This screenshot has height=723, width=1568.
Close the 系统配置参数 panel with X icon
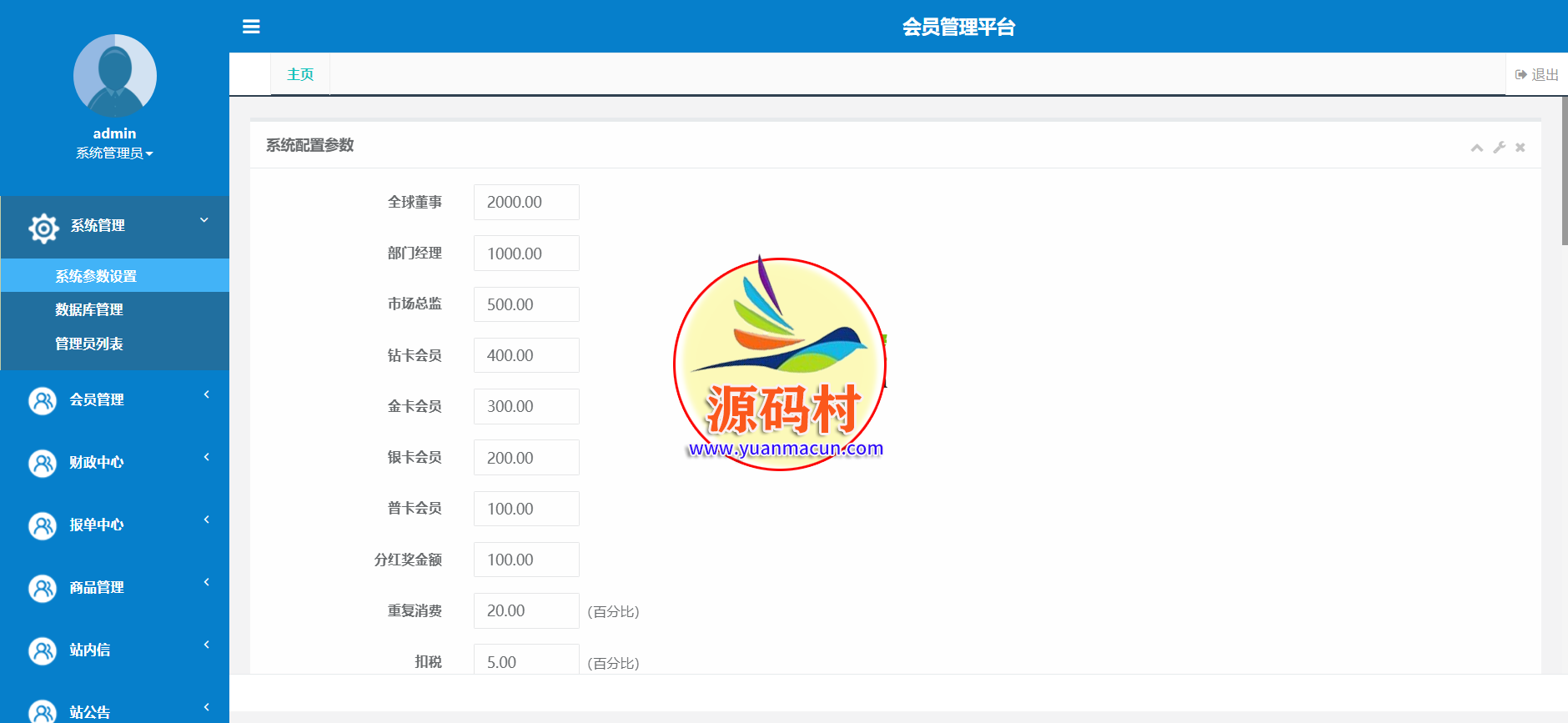[1520, 148]
